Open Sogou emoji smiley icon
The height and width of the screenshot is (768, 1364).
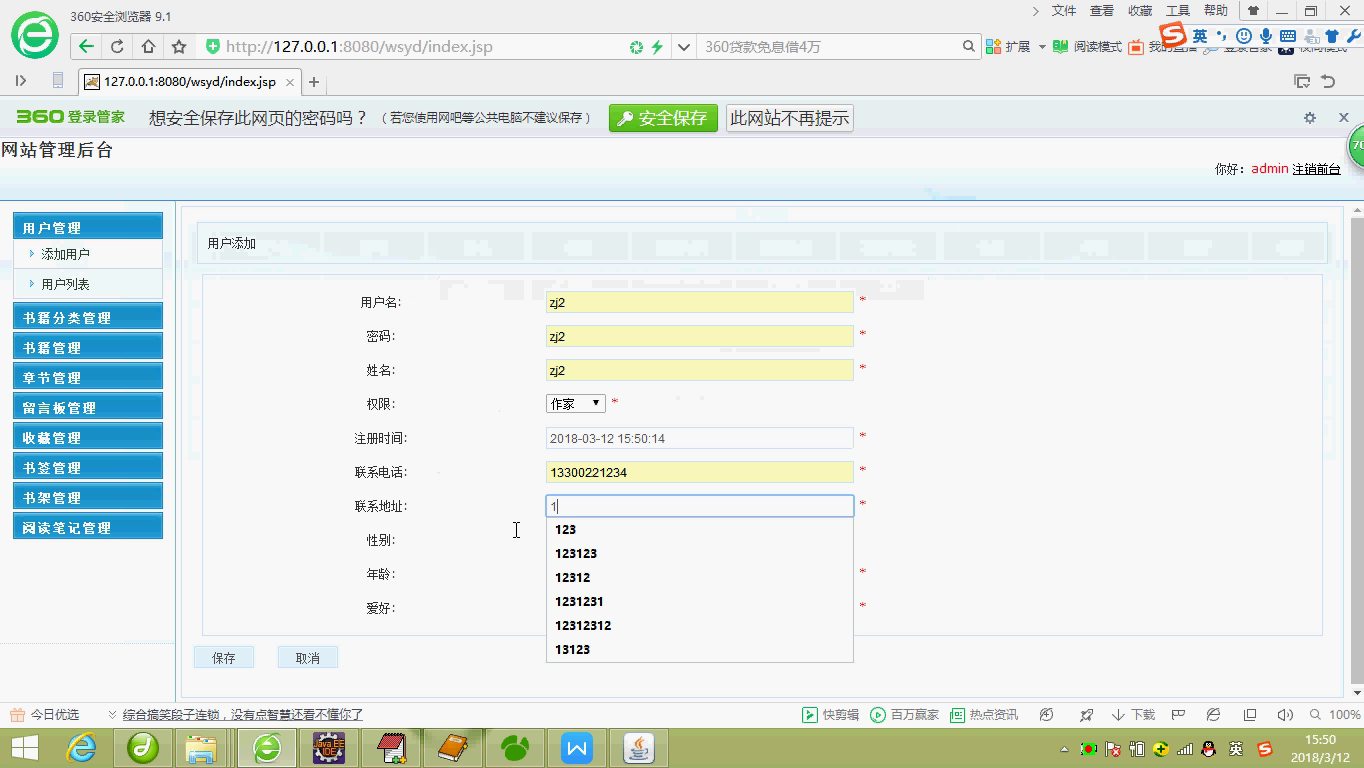click(x=1243, y=36)
